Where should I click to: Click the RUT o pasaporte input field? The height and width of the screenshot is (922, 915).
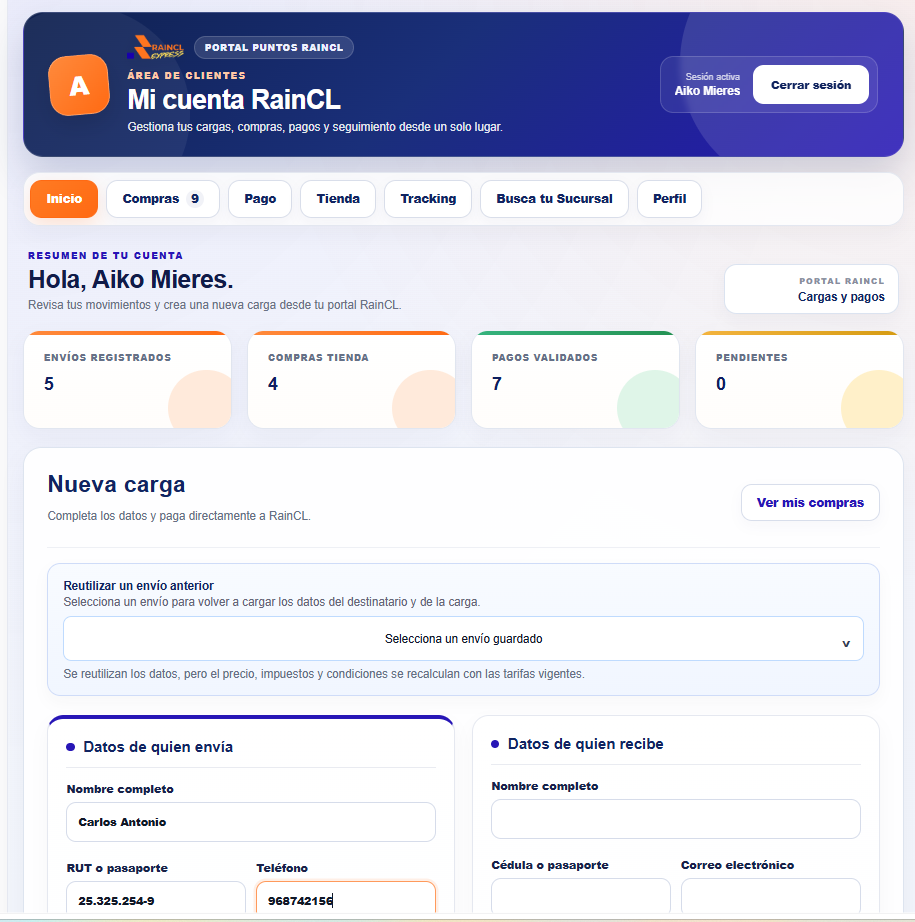156,899
